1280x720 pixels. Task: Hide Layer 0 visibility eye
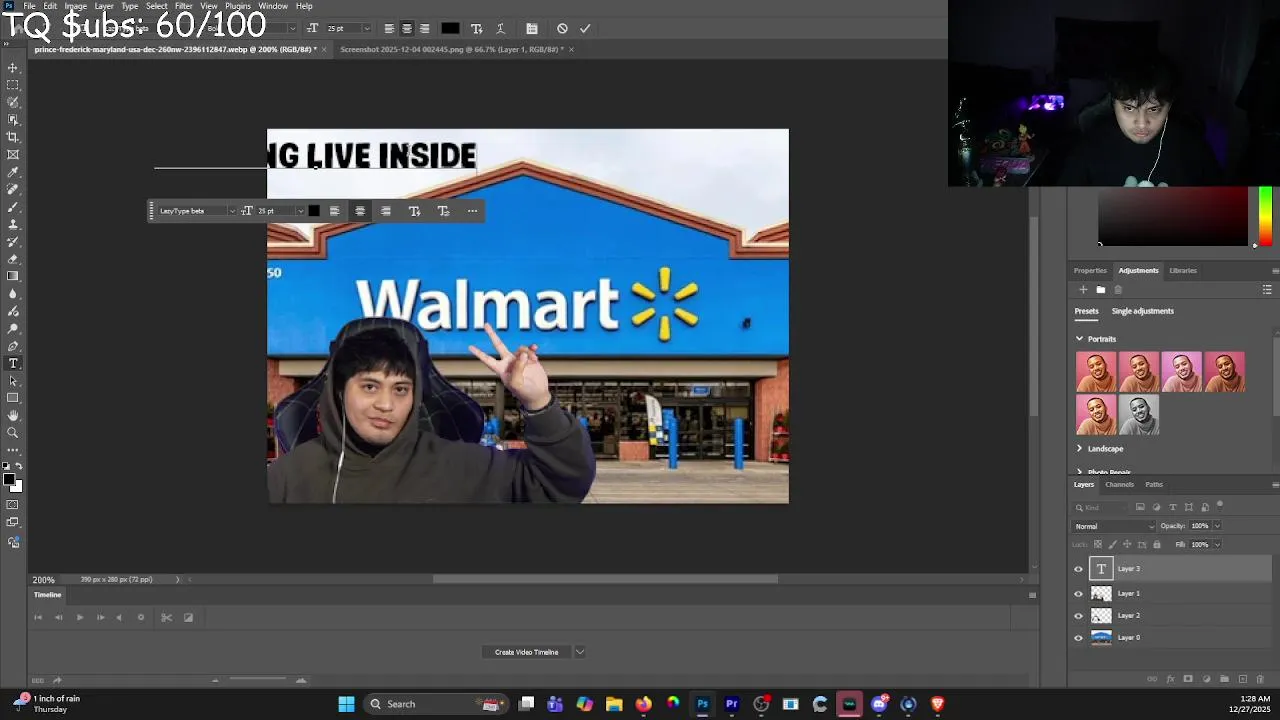[x=1078, y=638]
